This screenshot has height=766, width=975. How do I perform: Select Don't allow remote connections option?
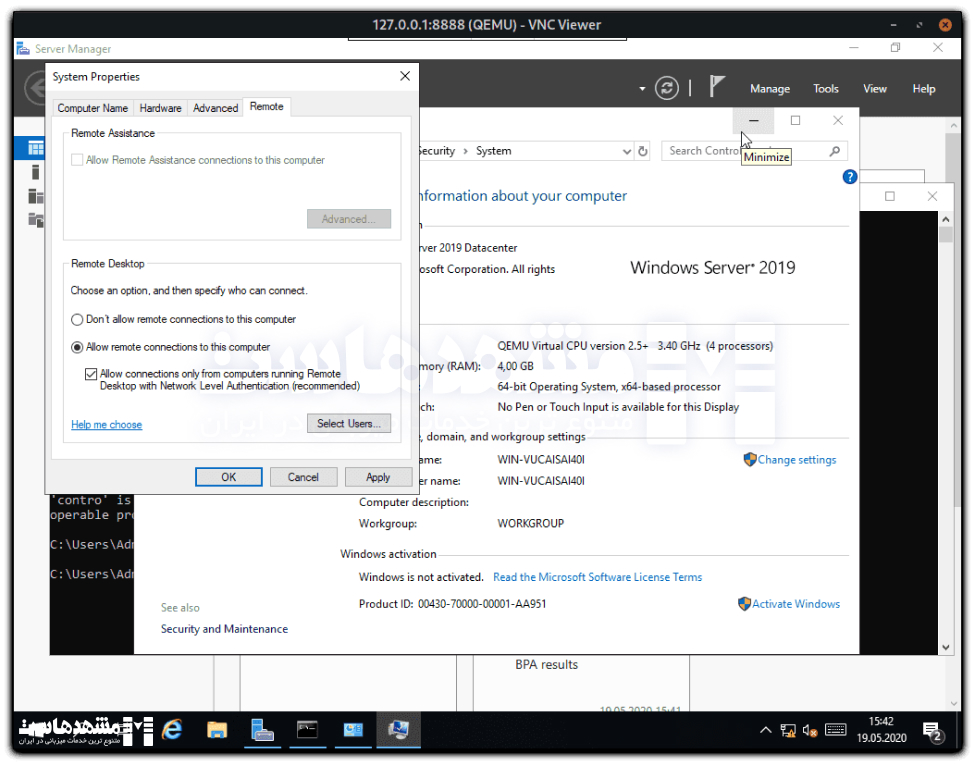click(x=77, y=320)
